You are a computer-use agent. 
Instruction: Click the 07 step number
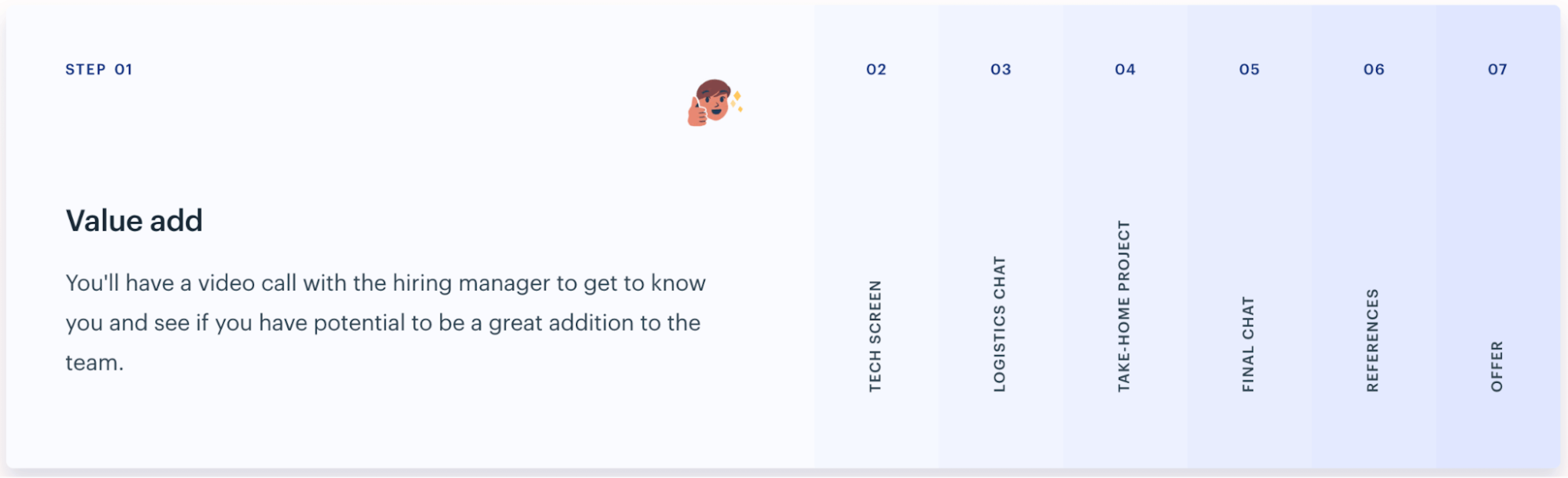(1497, 69)
